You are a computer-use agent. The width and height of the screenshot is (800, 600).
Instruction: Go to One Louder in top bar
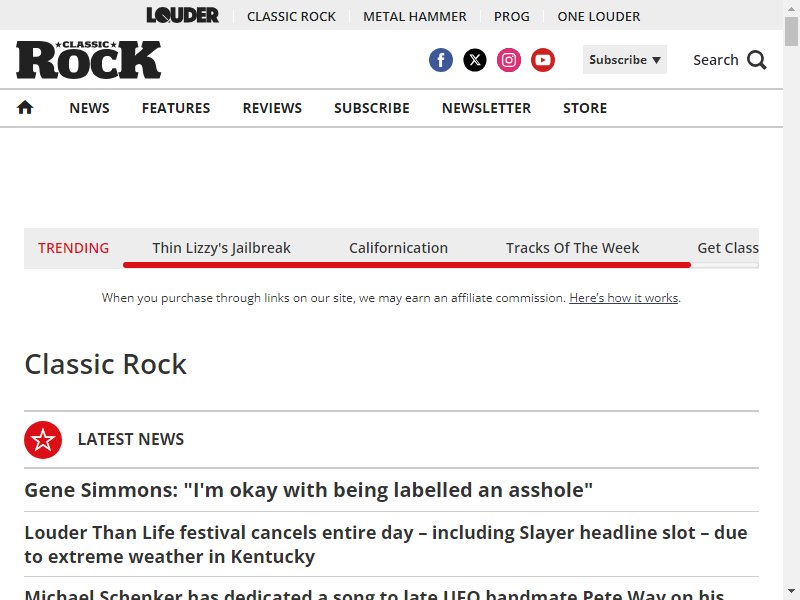pos(598,16)
